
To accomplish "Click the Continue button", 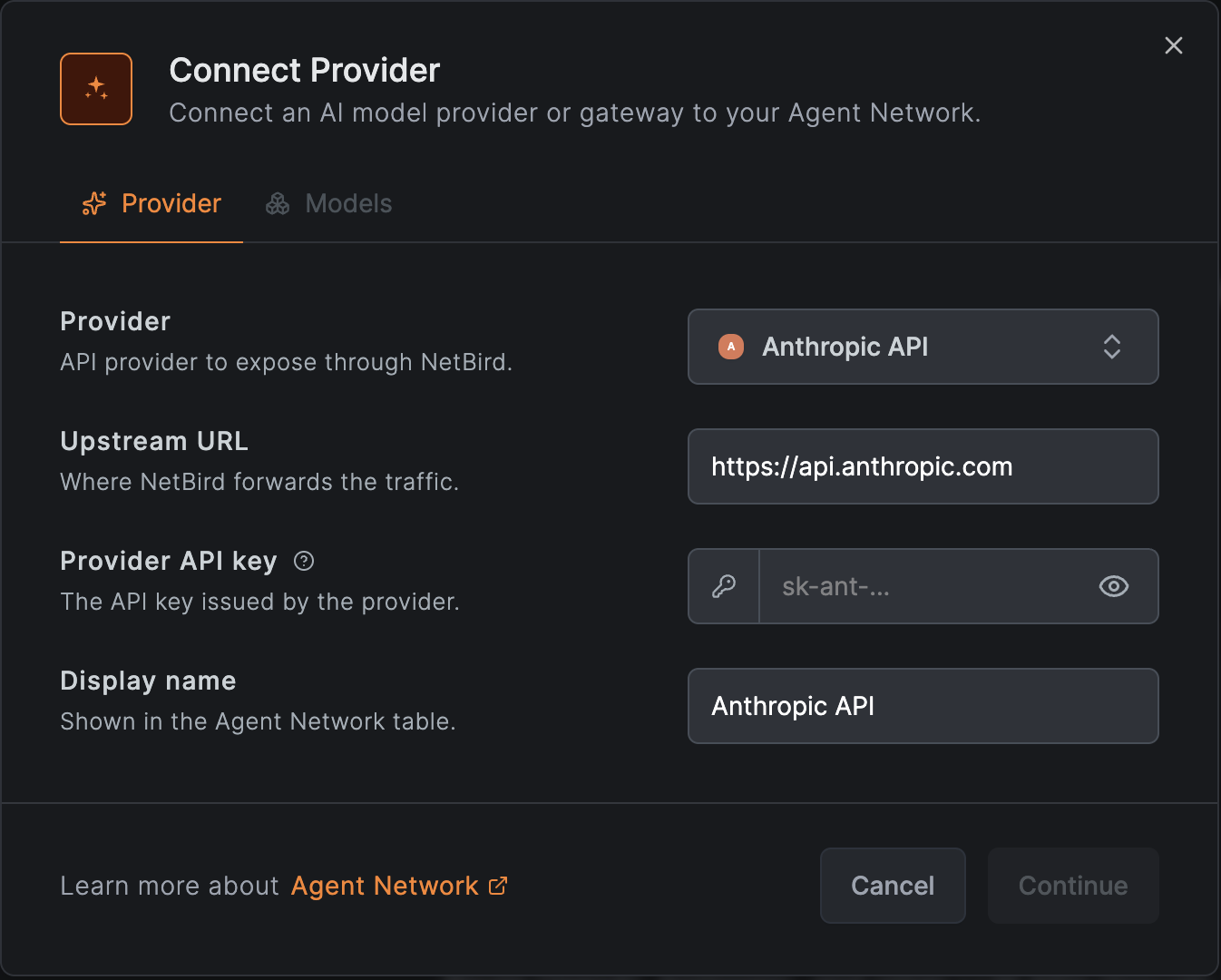I will click(x=1073, y=886).
